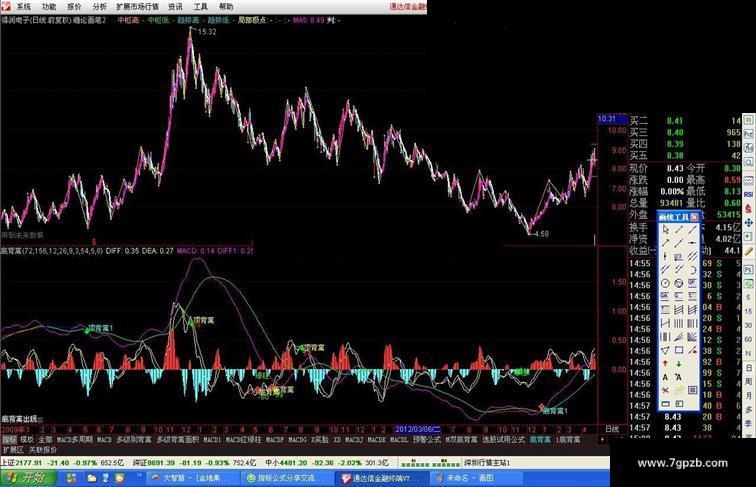Switch to the 30-minute period in sidebar

748,326
